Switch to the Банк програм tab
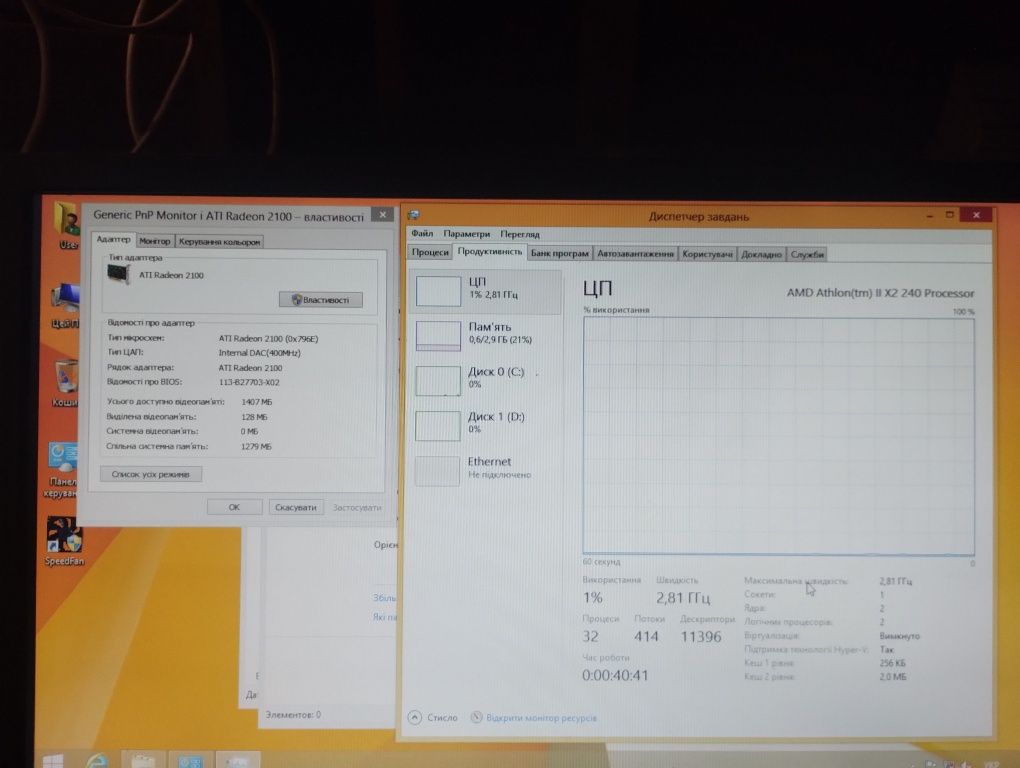This screenshot has width=1020, height=768. click(x=559, y=254)
